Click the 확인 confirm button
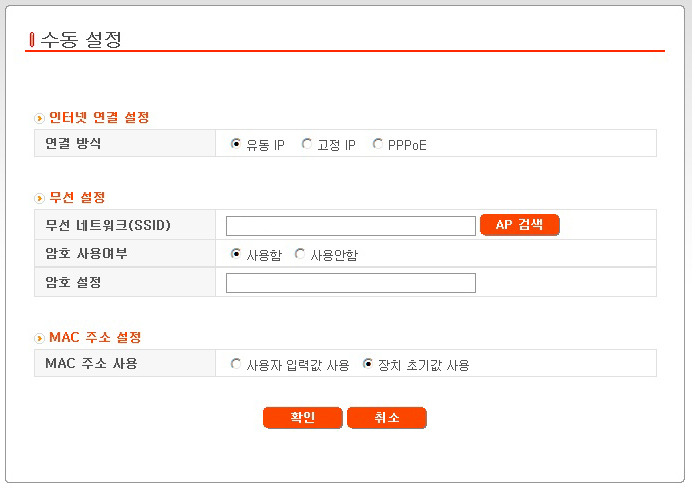Viewport: 700px width, 488px height. pos(302,418)
